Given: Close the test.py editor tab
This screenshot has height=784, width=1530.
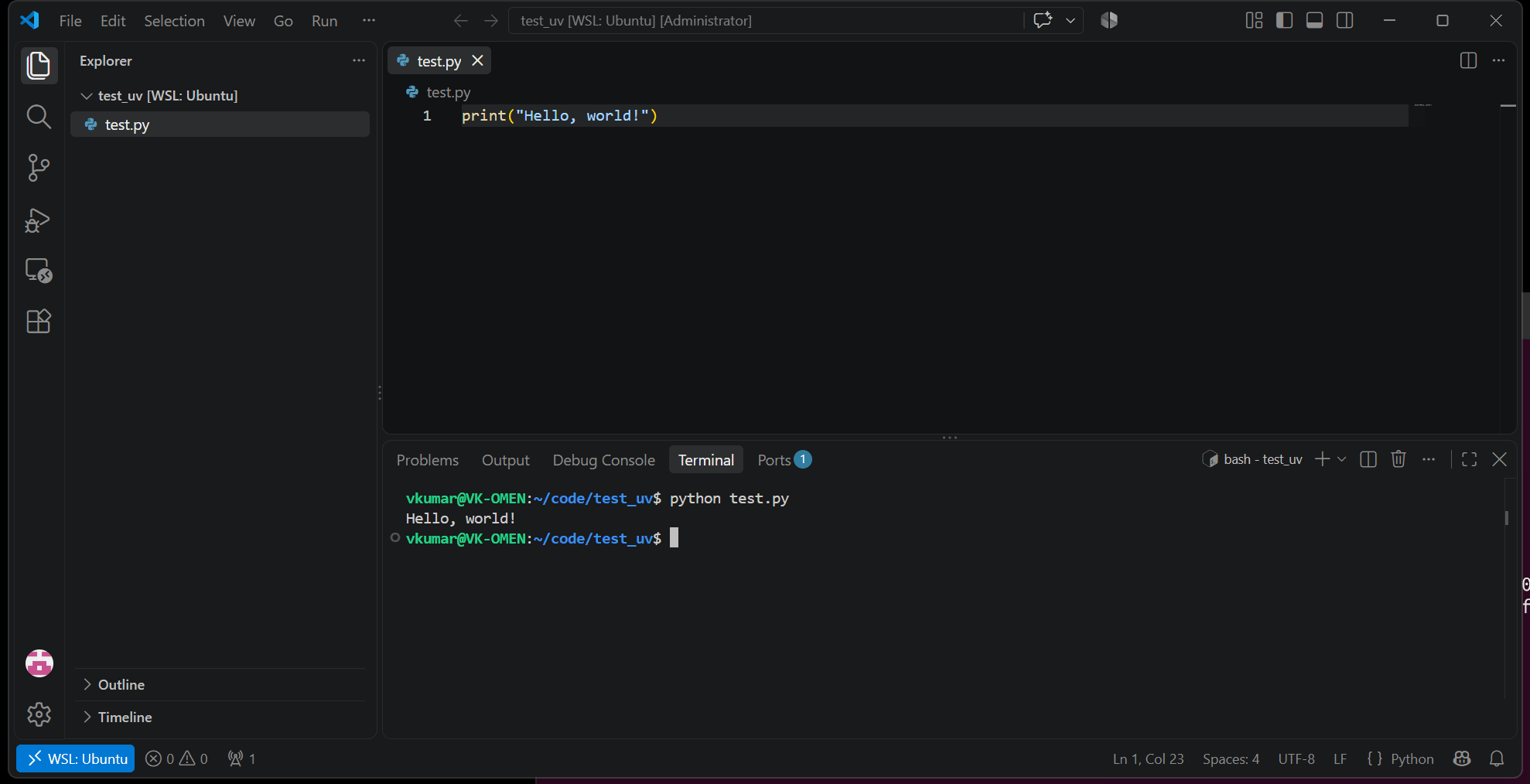Looking at the screenshot, I should [x=478, y=60].
